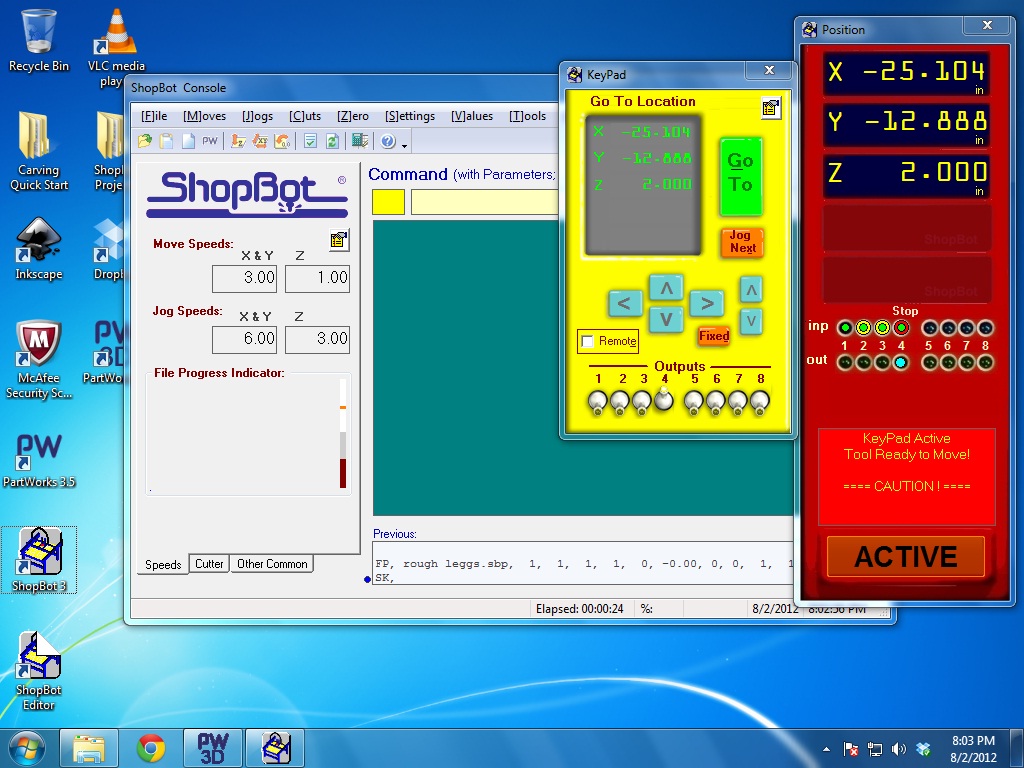Flip output switch 2 on the KeyPad
This screenshot has height=768, width=1024.
pyautogui.click(x=620, y=402)
